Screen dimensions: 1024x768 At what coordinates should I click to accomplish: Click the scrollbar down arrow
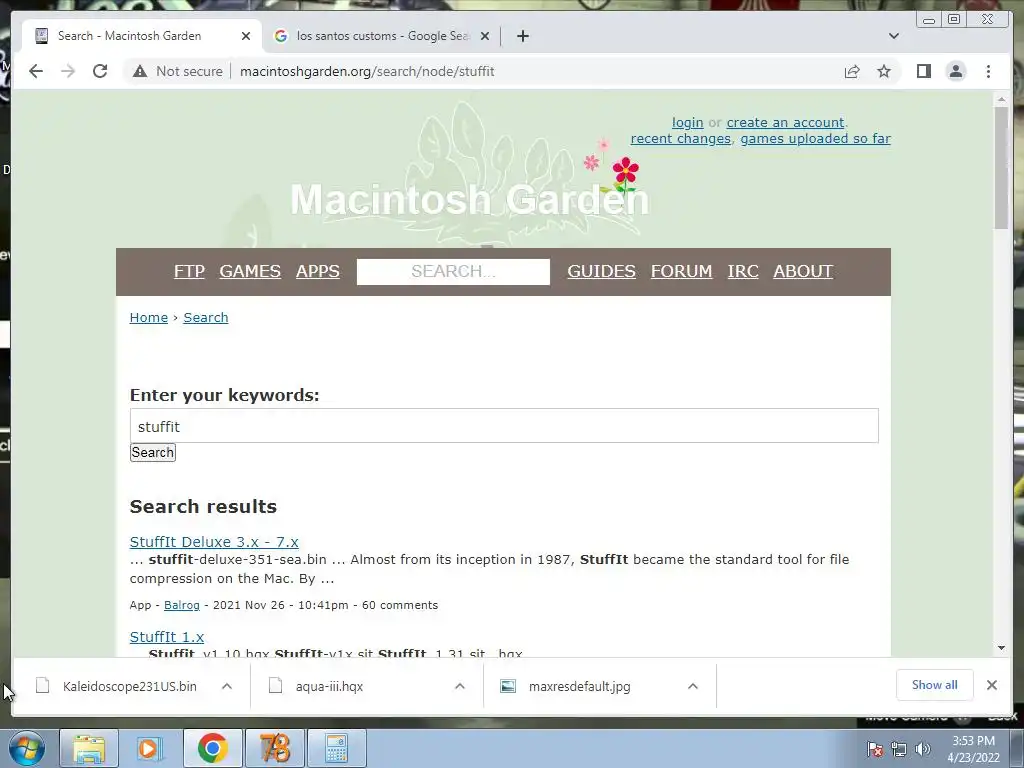(1001, 648)
